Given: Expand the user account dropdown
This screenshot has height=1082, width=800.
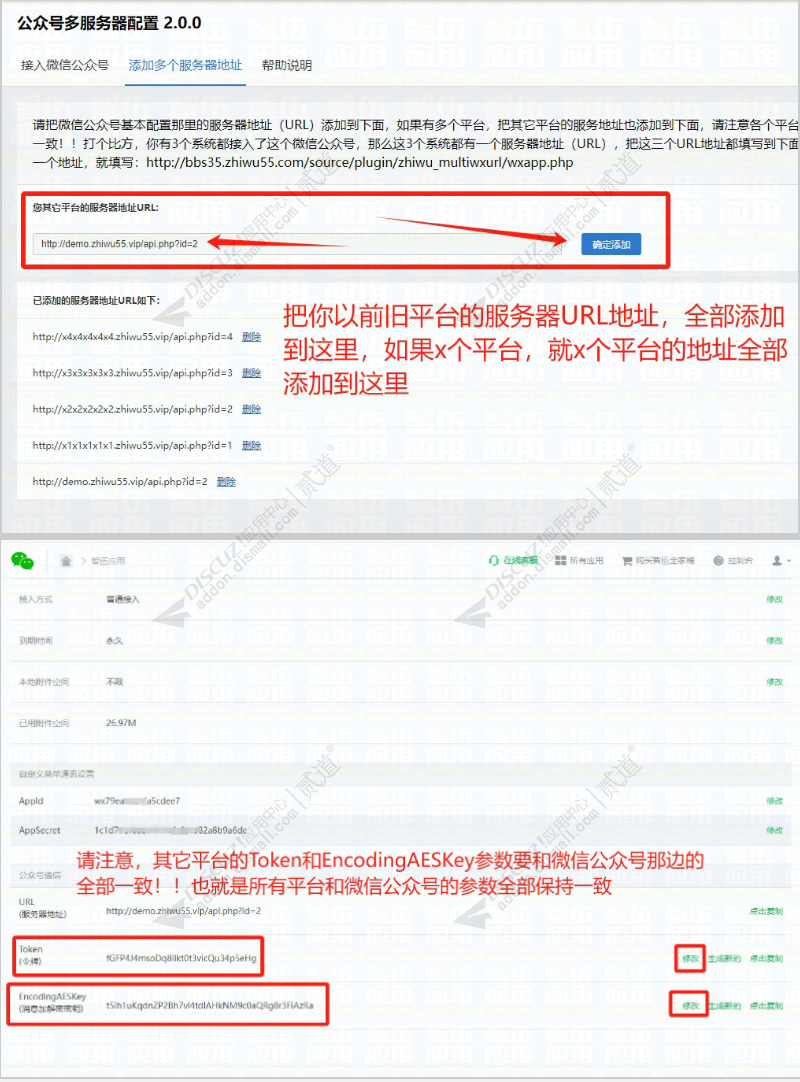Looking at the screenshot, I should pyautogui.click(x=781, y=560).
